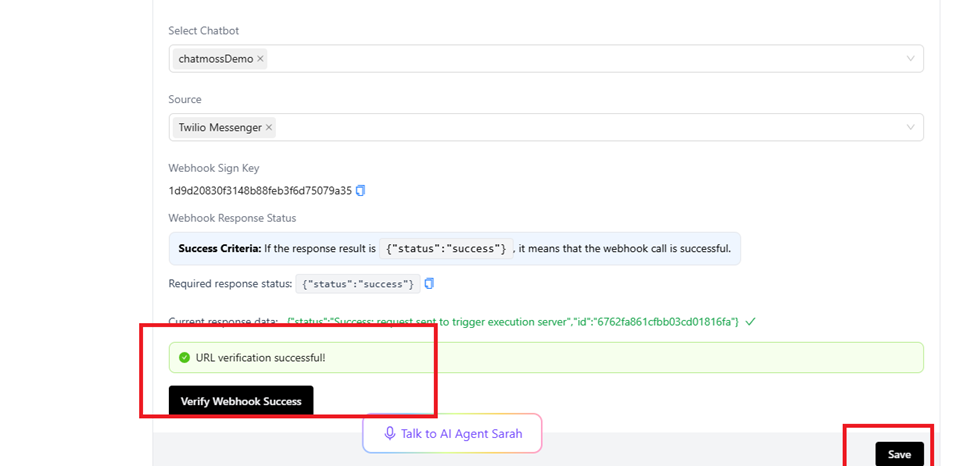
Task: Expand the Select Chatbot dropdown arrow
Action: 910,59
